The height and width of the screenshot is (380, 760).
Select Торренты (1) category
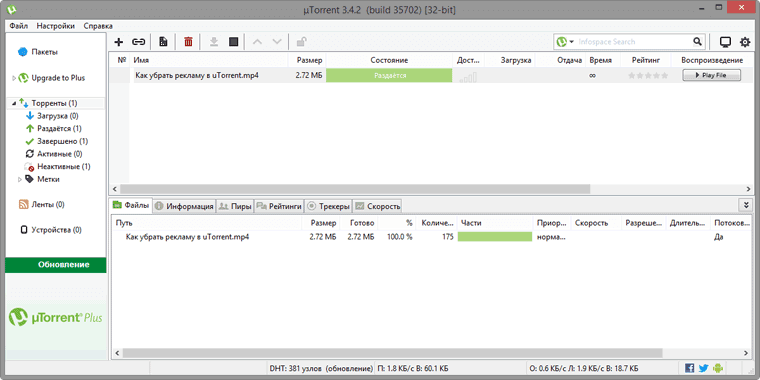coord(54,103)
